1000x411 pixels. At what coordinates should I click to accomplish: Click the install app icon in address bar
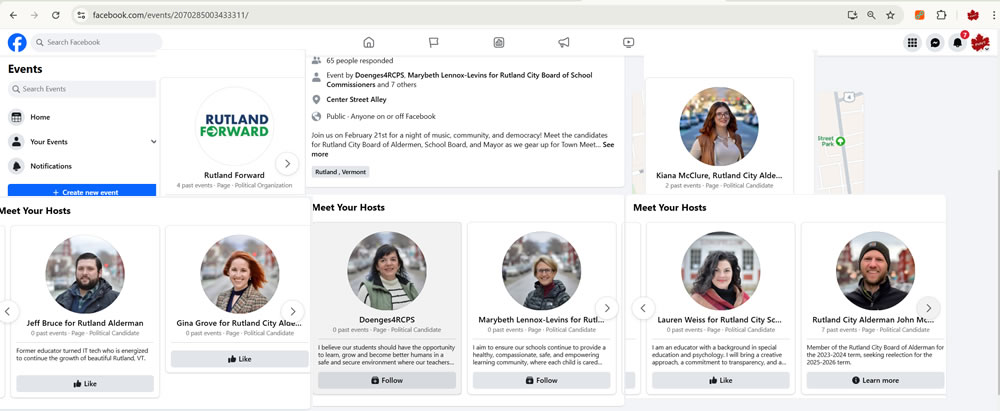[852, 15]
